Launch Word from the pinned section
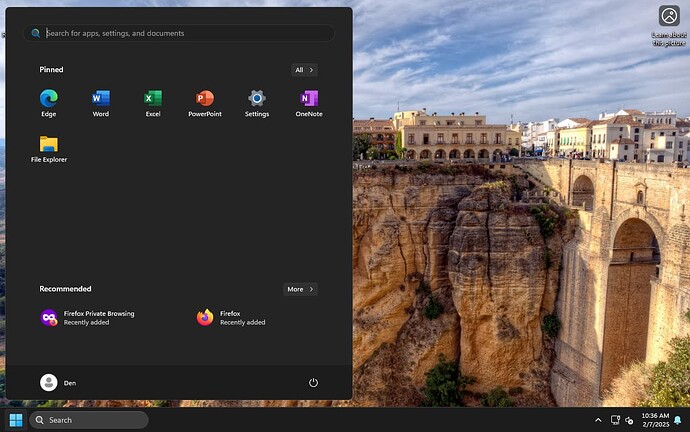 [101, 103]
